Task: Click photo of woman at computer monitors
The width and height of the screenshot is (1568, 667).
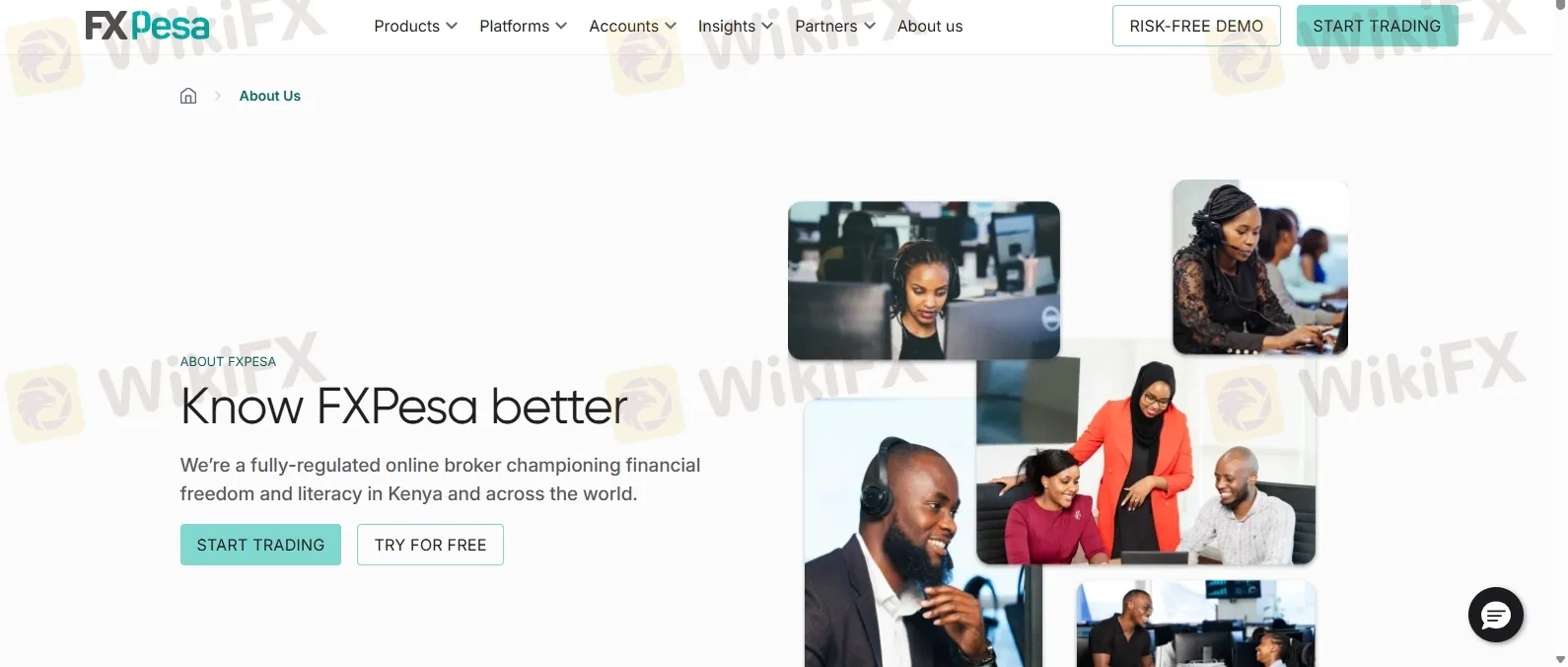Action: coord(924,280)
